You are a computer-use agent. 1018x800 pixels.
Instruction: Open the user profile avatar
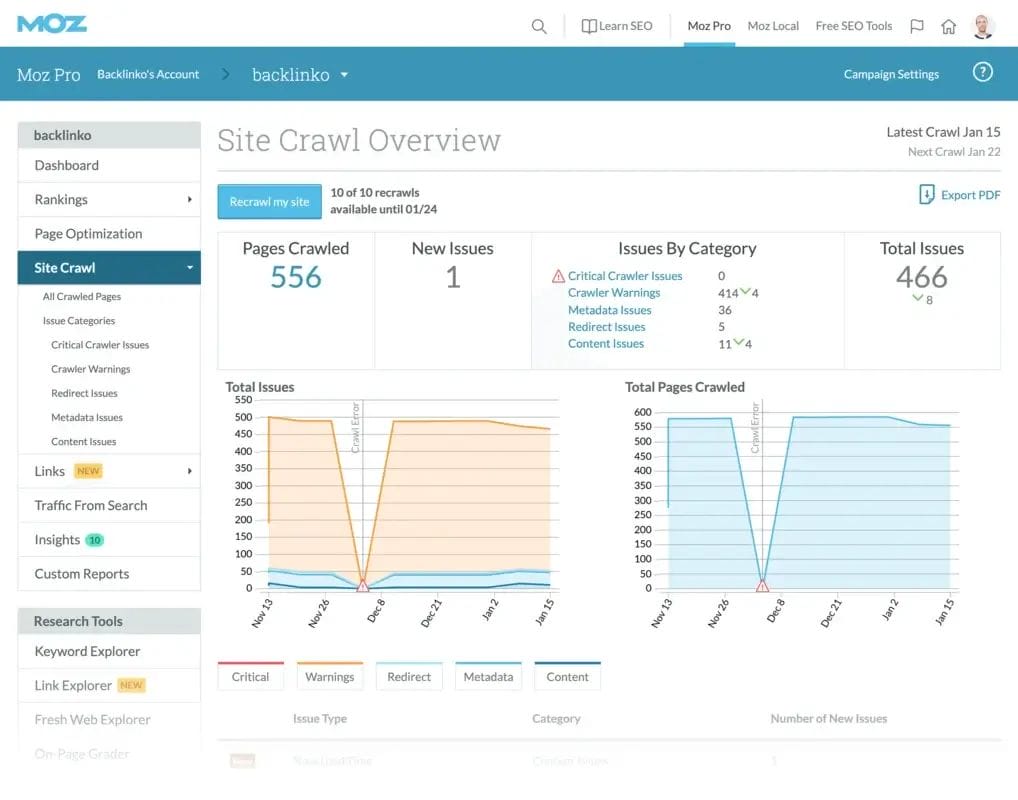(983, 26)
